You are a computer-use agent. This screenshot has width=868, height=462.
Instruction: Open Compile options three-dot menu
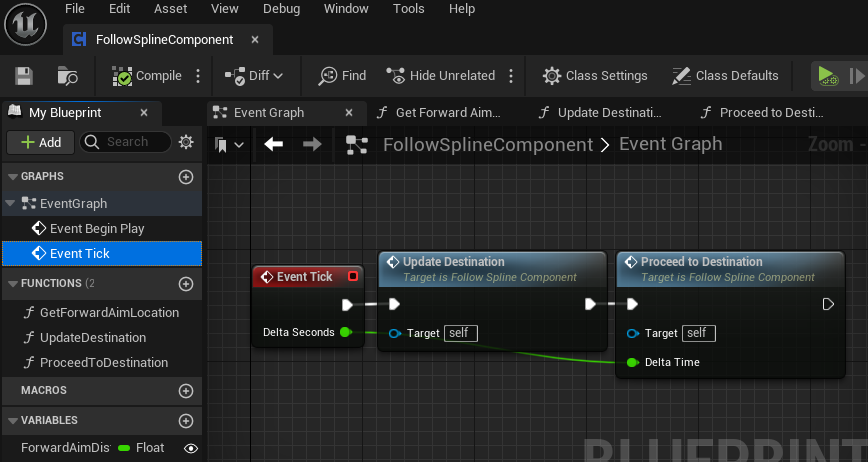click(198, 76)
